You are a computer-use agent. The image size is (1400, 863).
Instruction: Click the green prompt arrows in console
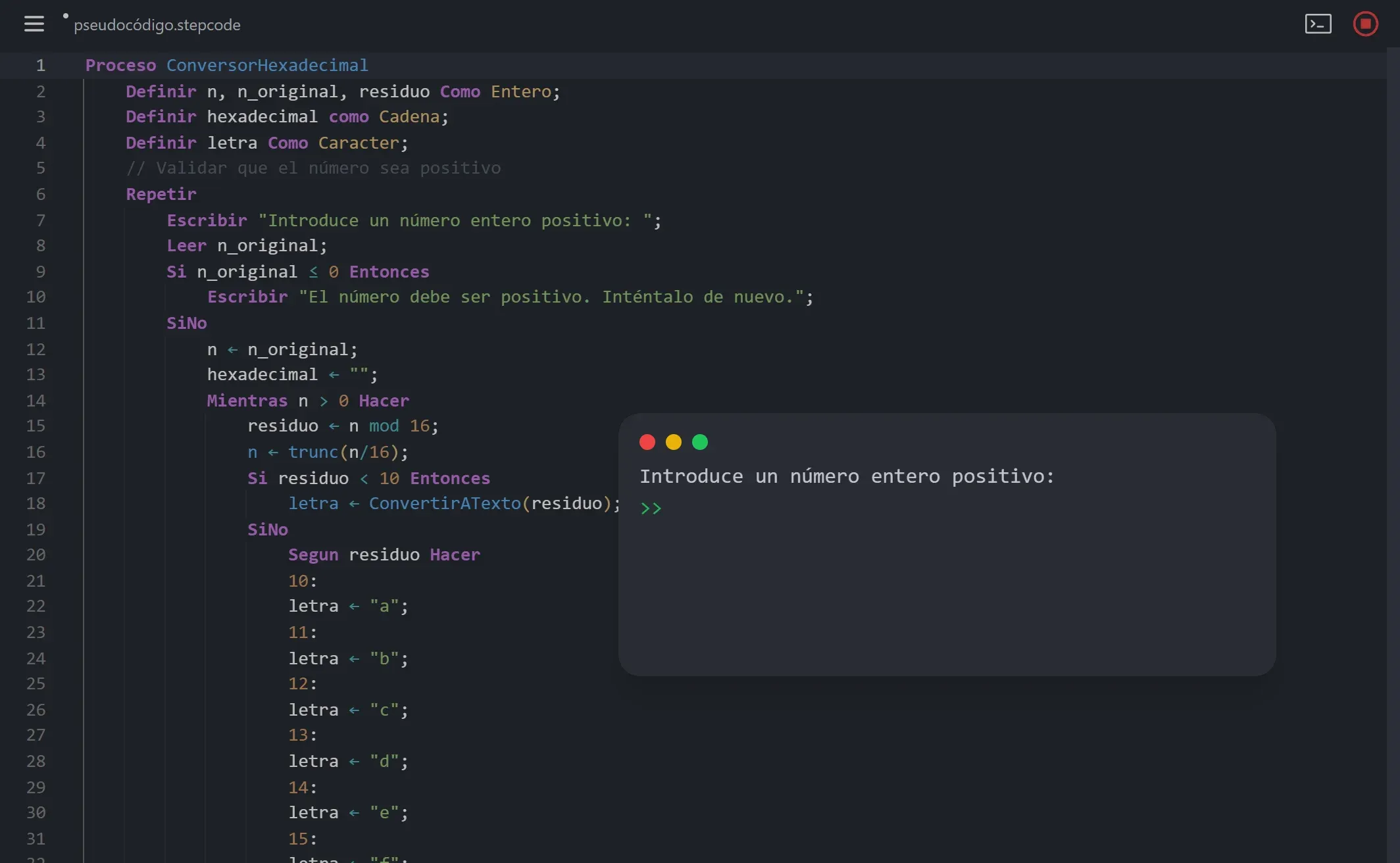(x=651, y=507)
